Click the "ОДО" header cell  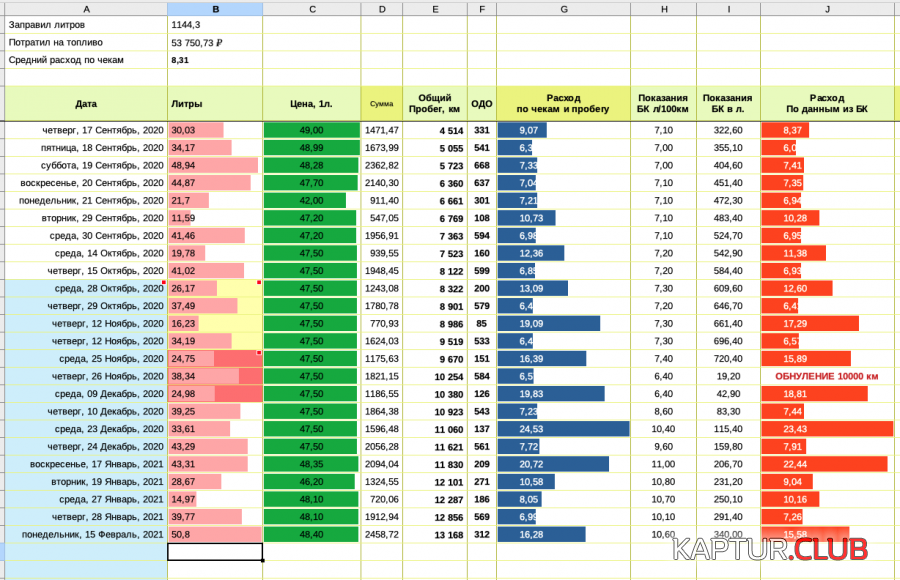point(481,103)
